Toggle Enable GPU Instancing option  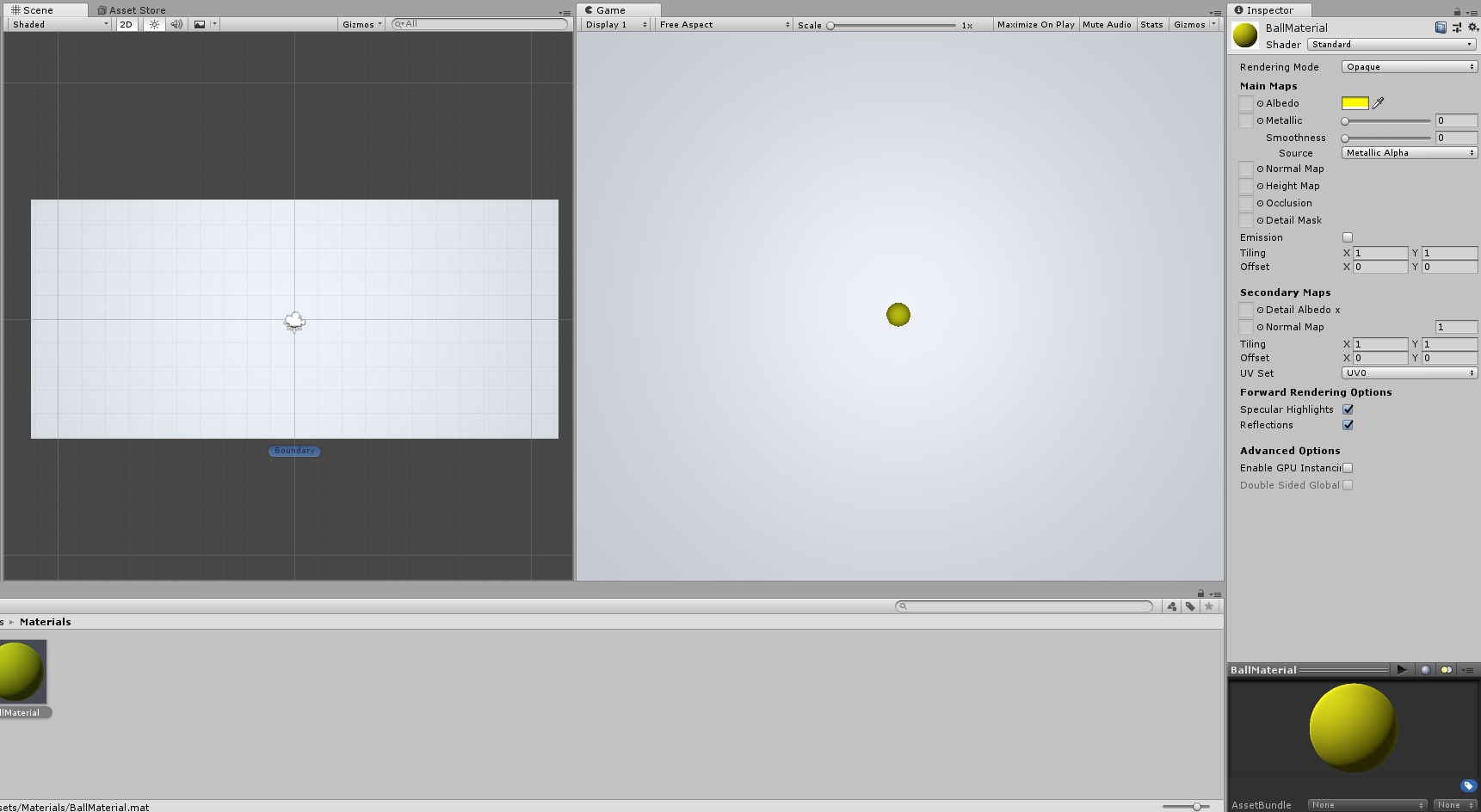tap(1347, 467)
